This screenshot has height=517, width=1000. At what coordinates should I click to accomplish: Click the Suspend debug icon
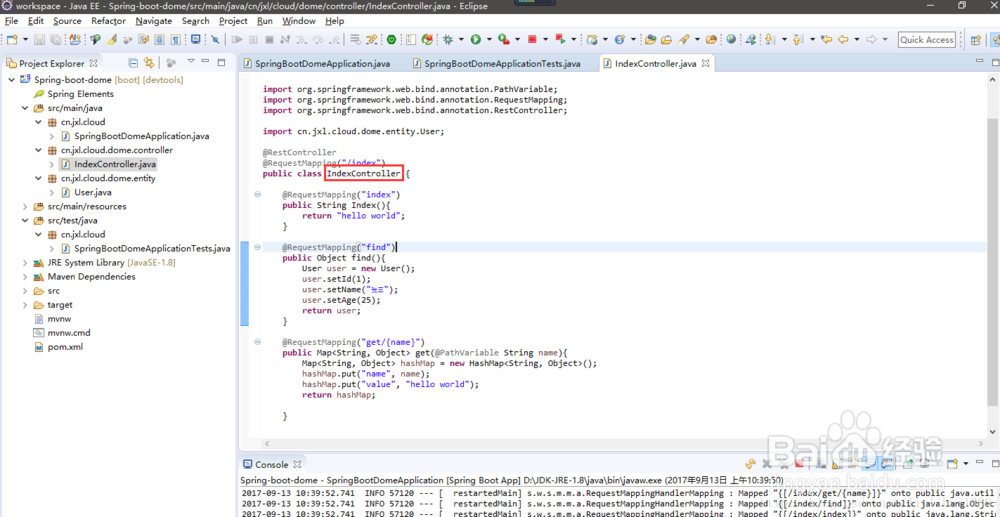[253, 40]
